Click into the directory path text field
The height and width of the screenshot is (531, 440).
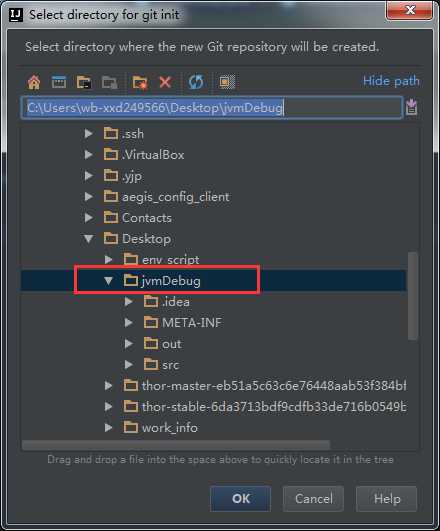pyautogui.click(x=212, y=108)
